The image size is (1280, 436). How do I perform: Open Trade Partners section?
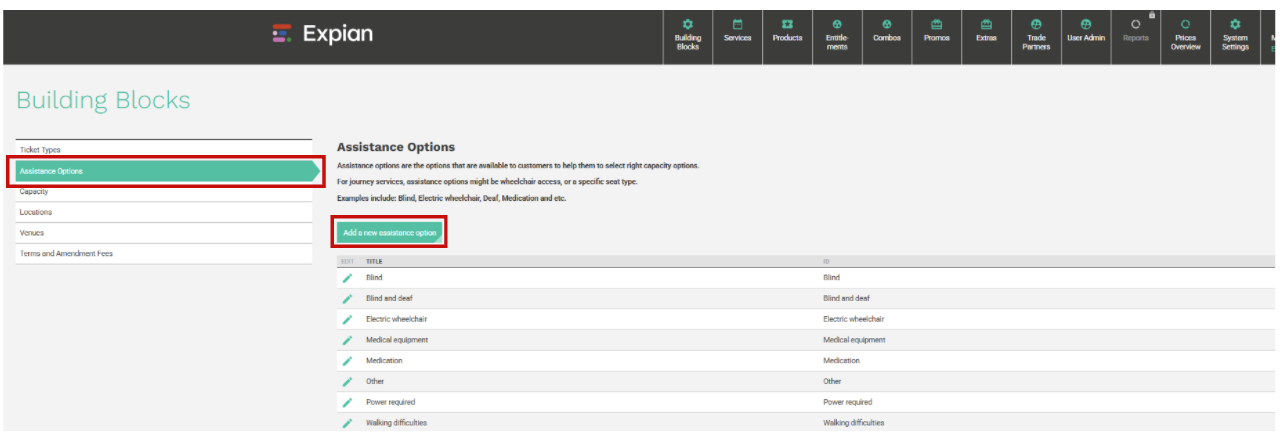pyautogui.click(x=1036, y=37)
